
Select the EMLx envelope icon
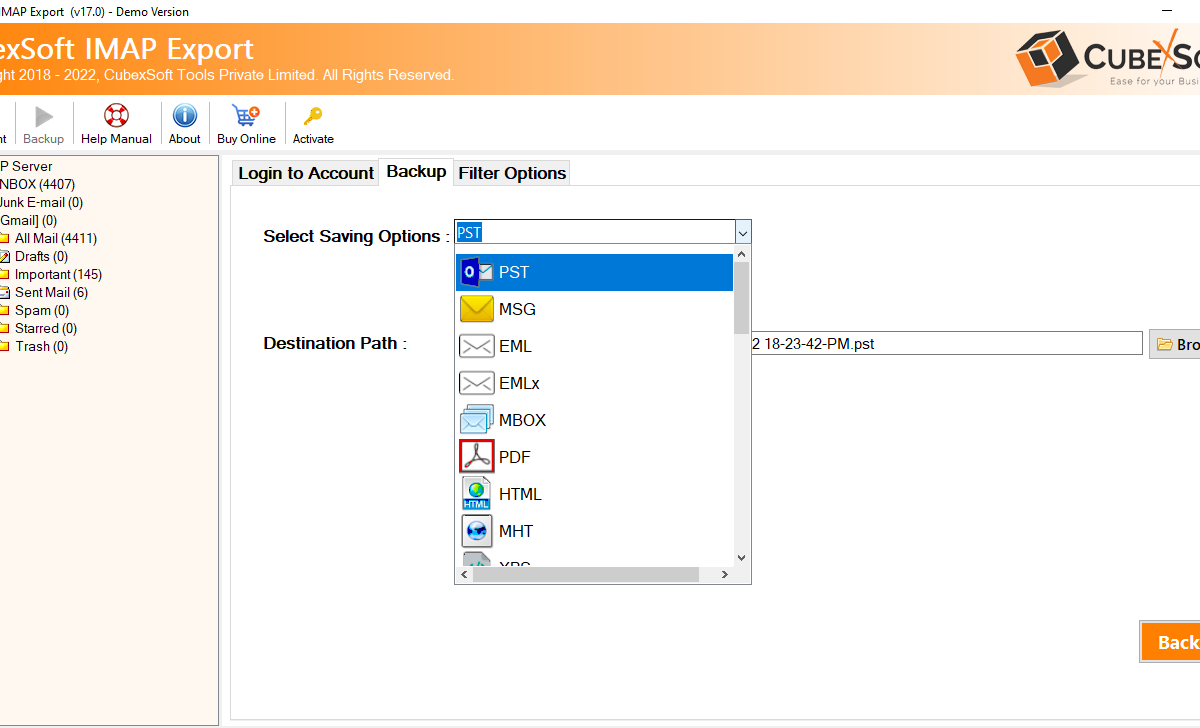tap(476, 383)
